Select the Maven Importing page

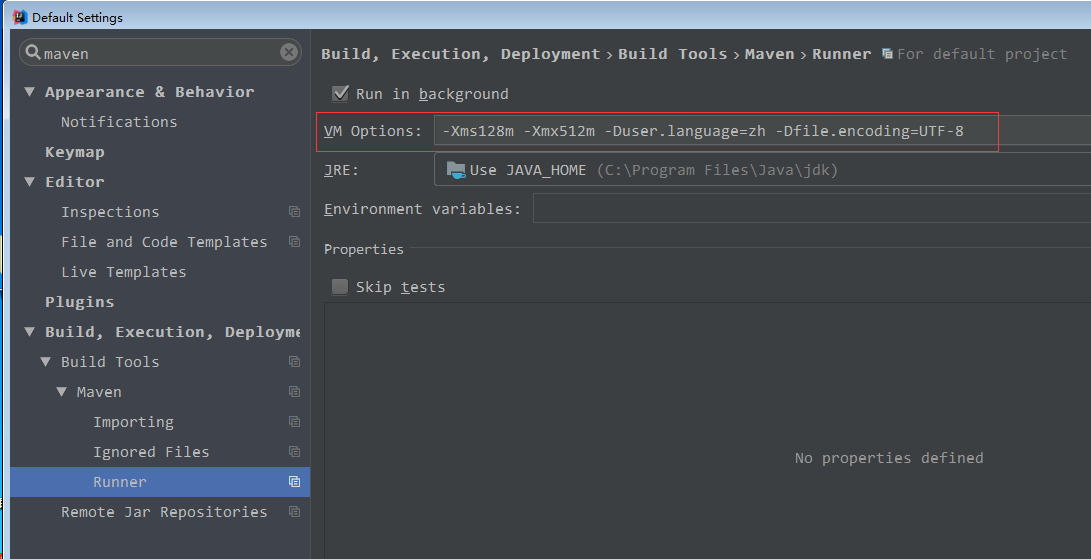[x=134, y=422]
